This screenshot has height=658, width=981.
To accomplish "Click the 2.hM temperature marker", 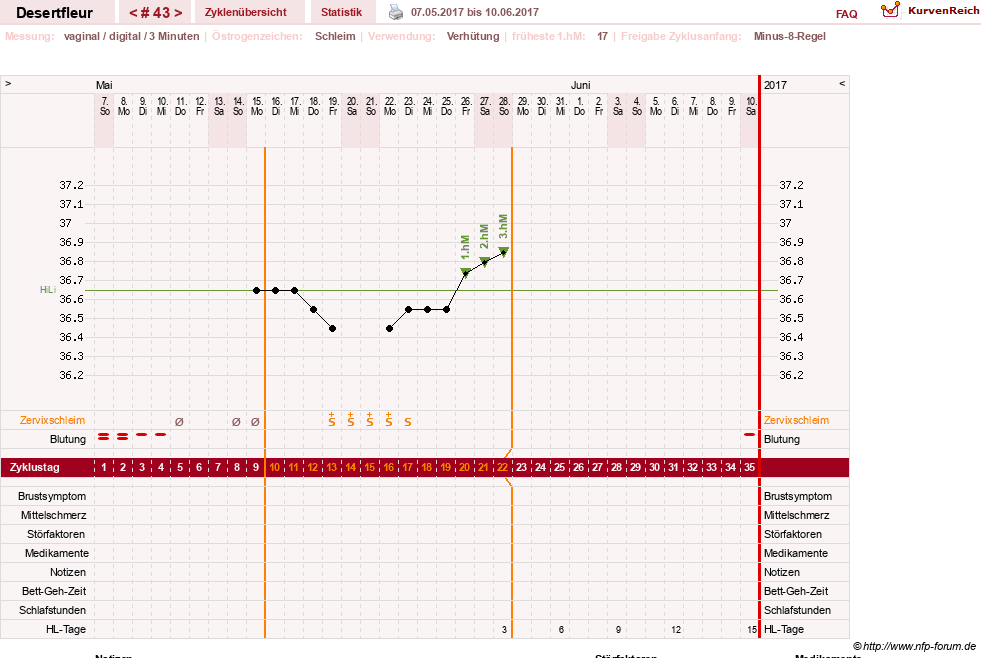I will coord(484,261).
